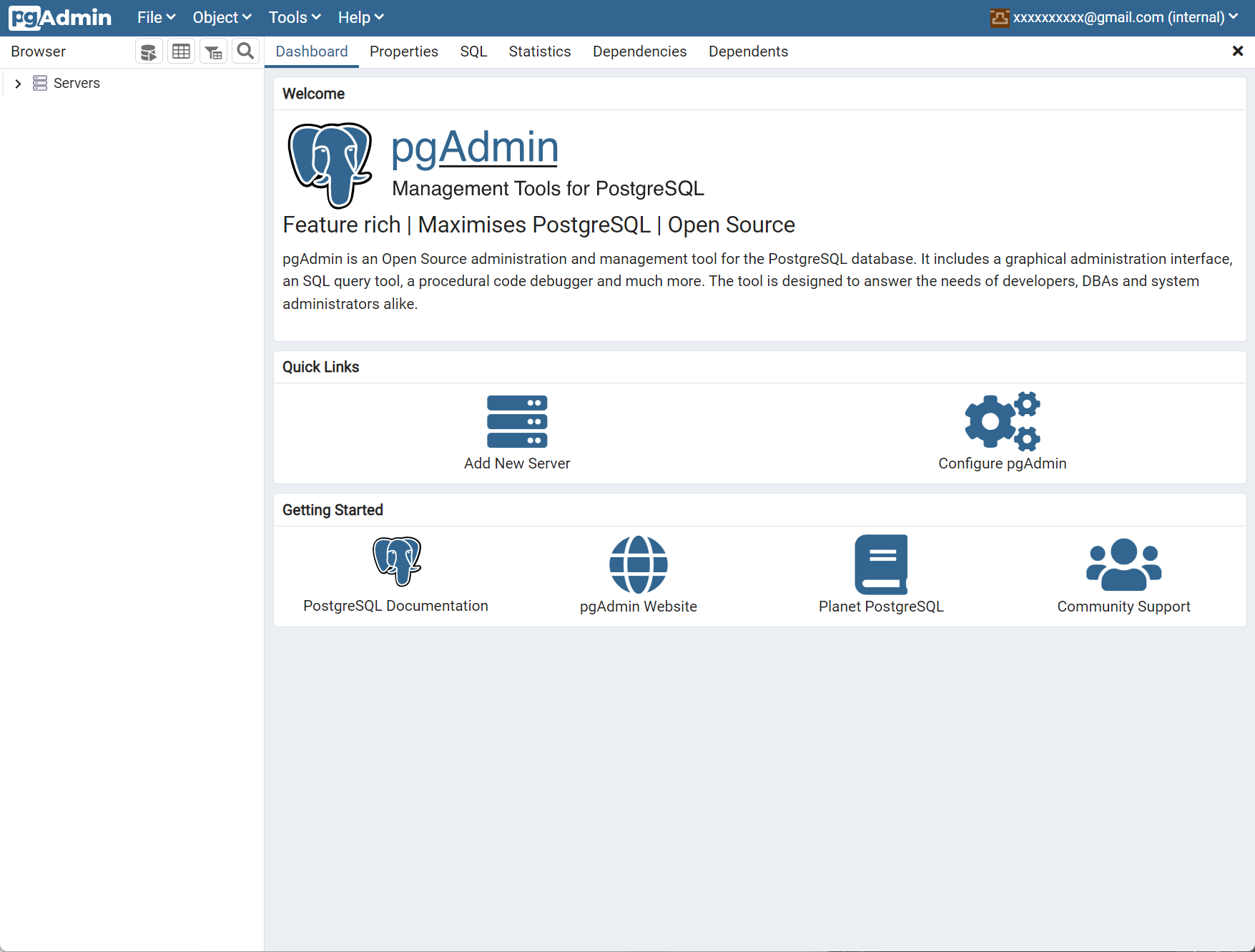Open the user account dropdown
Viewport: 1255px width, 952px height.
[1115, 18]
